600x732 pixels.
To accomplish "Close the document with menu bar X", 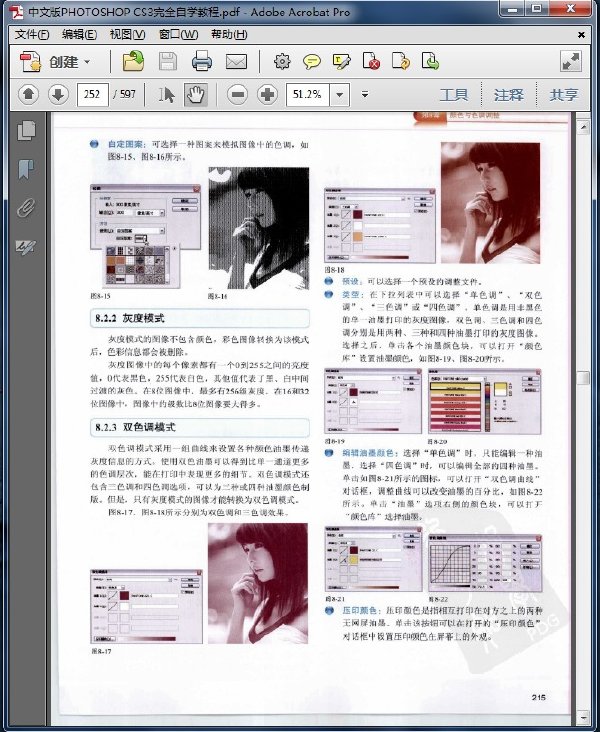I will [x=581, y=35].
